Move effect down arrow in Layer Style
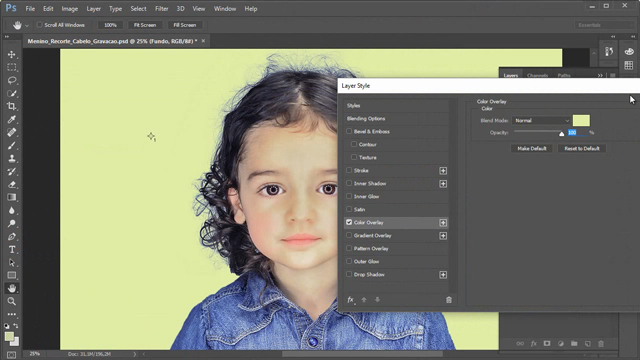Image resolution: width=640 pixels, height=360 pixels. tap(377, 300)
